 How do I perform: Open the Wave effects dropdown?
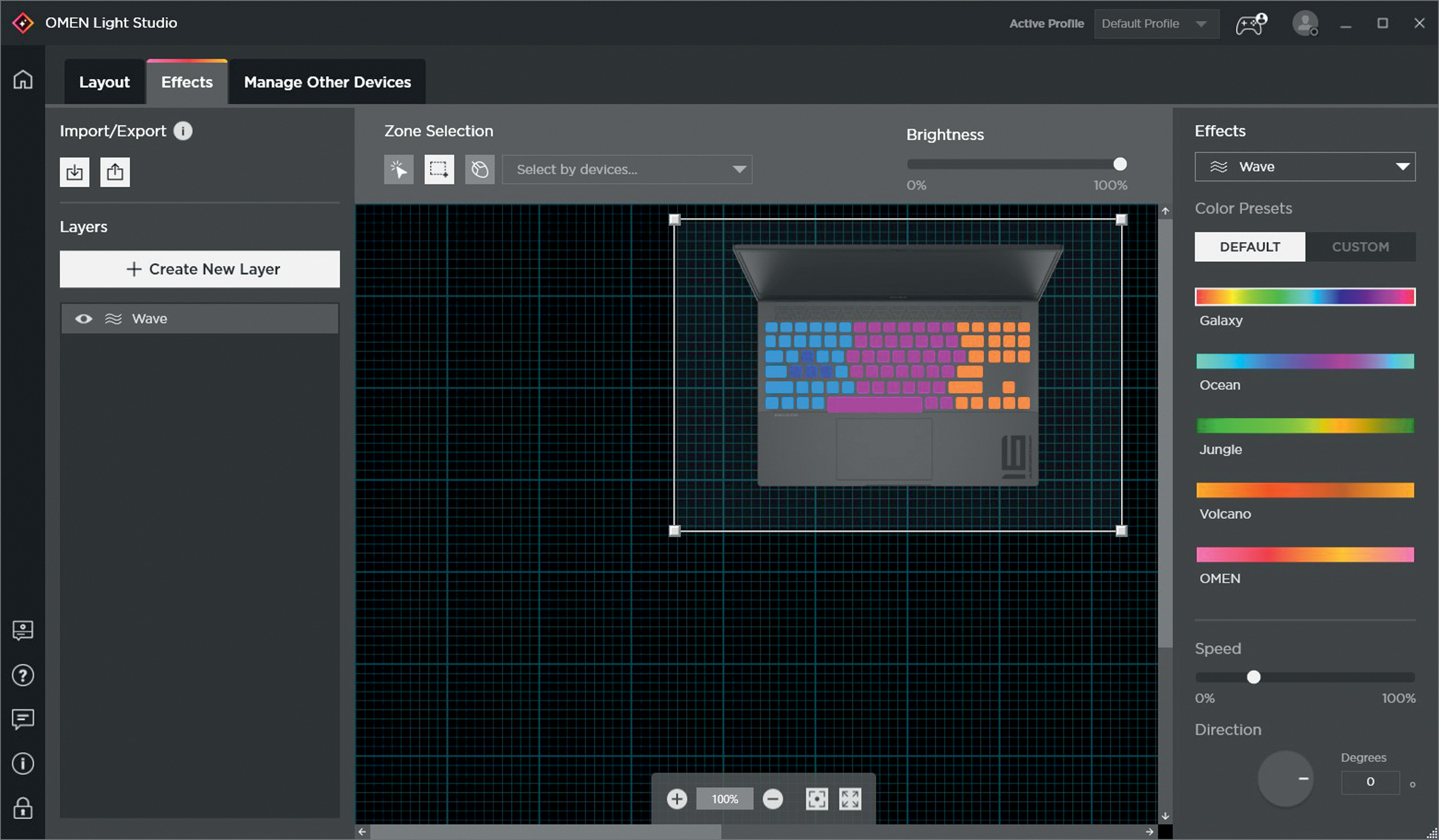click(1305, 167)
